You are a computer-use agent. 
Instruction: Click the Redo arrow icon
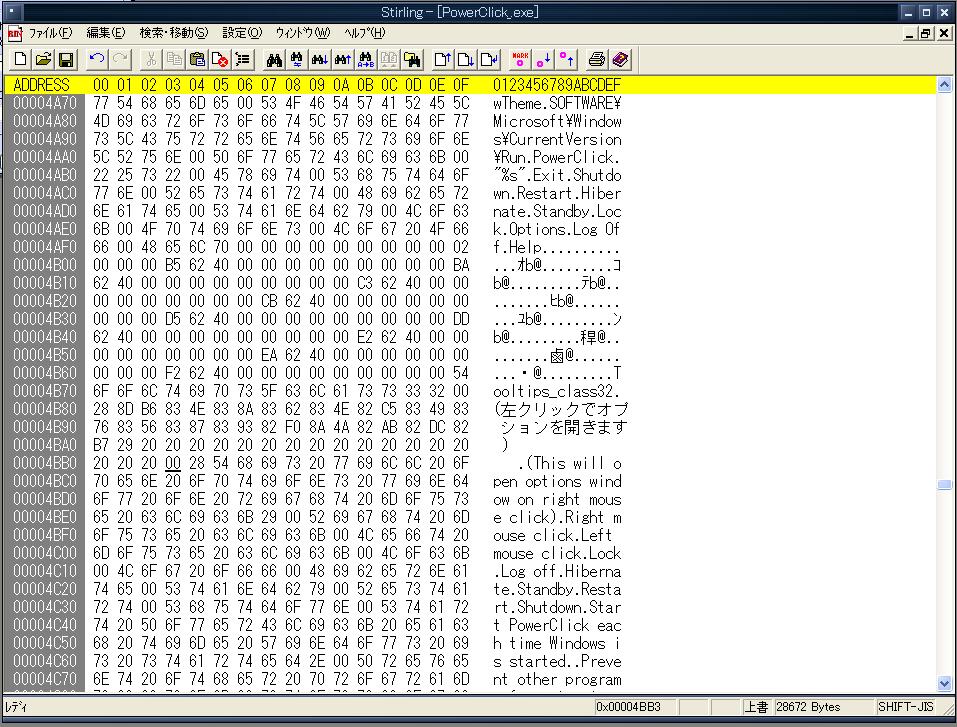tap(120, 59)
